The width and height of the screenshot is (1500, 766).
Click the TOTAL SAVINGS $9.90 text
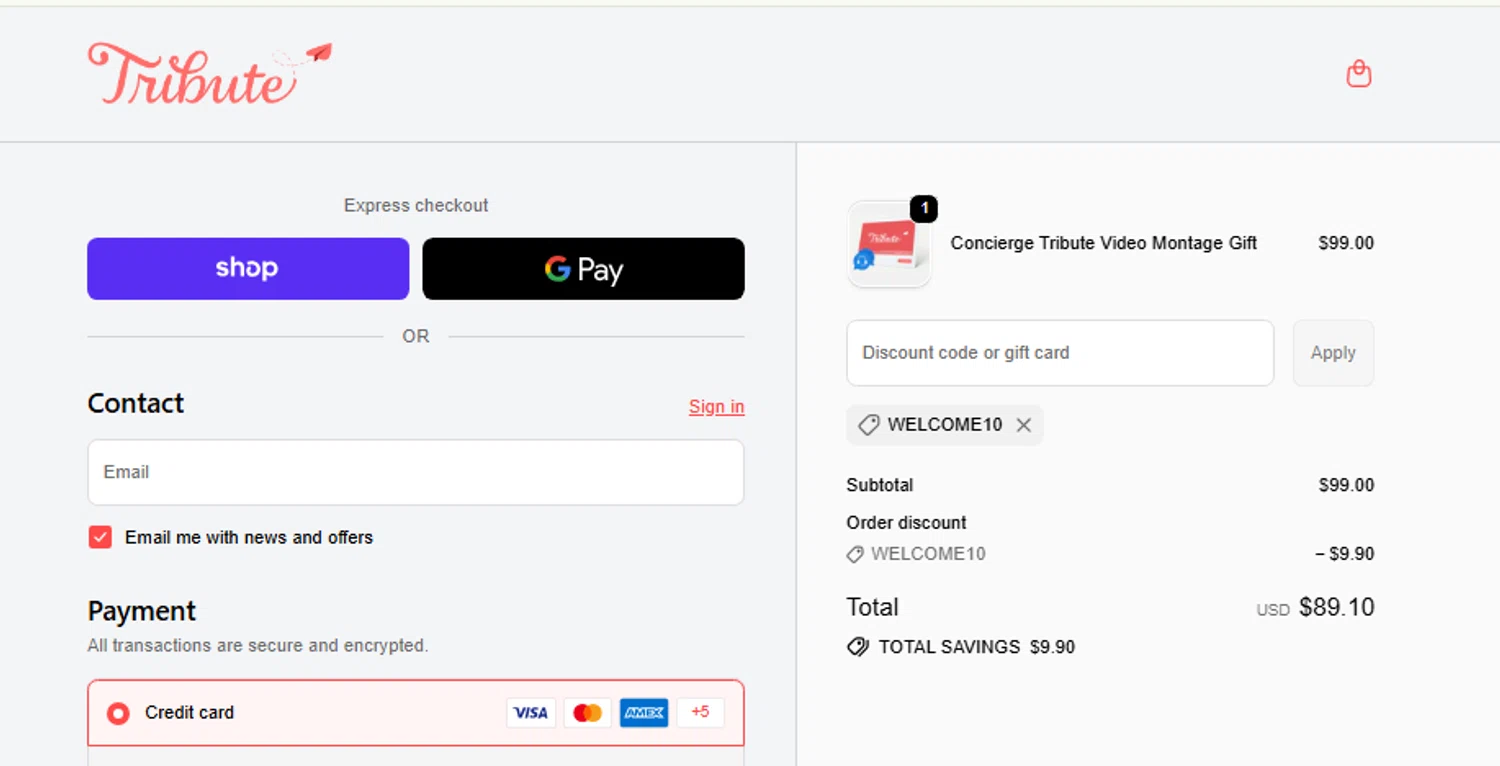click(976, 647)
